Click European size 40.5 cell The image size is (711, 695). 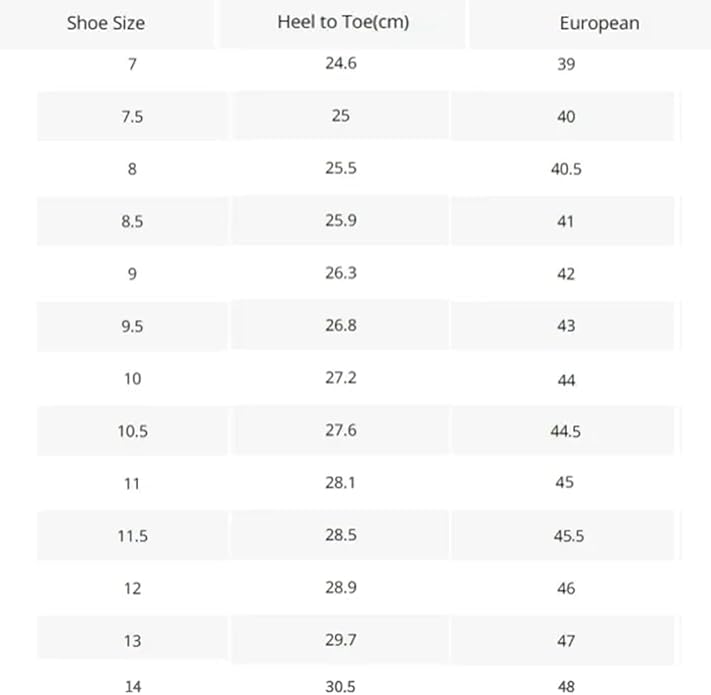566,169
